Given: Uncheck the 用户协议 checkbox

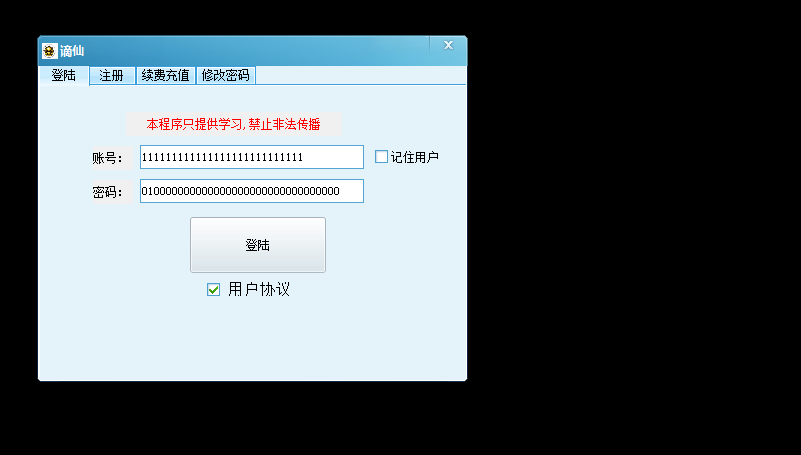Looking at the screenshot, I should point(214,290).
